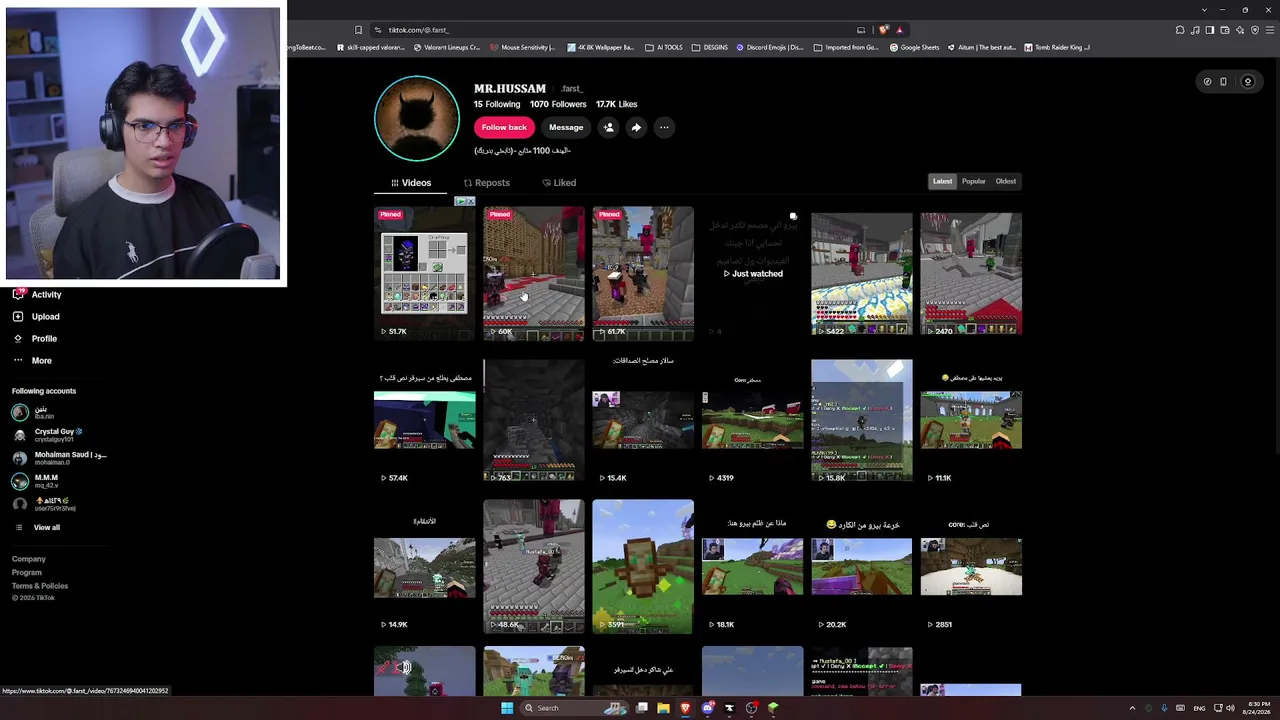Open video with 15.4K views
Viewport: 1280px width, 720px height.
643,420
